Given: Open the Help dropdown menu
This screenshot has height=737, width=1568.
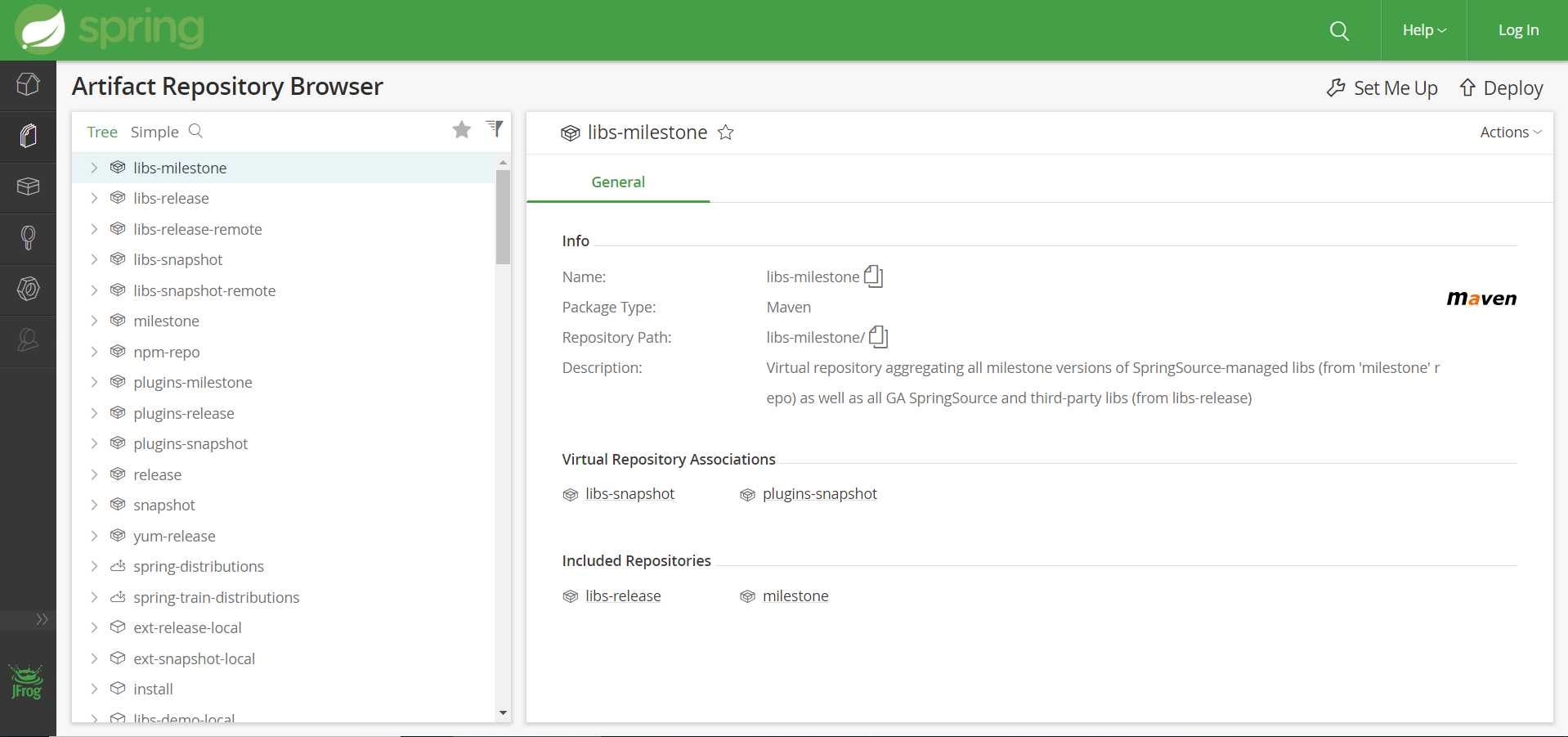Looking at the screenshot, I should tap(1424, 30).
